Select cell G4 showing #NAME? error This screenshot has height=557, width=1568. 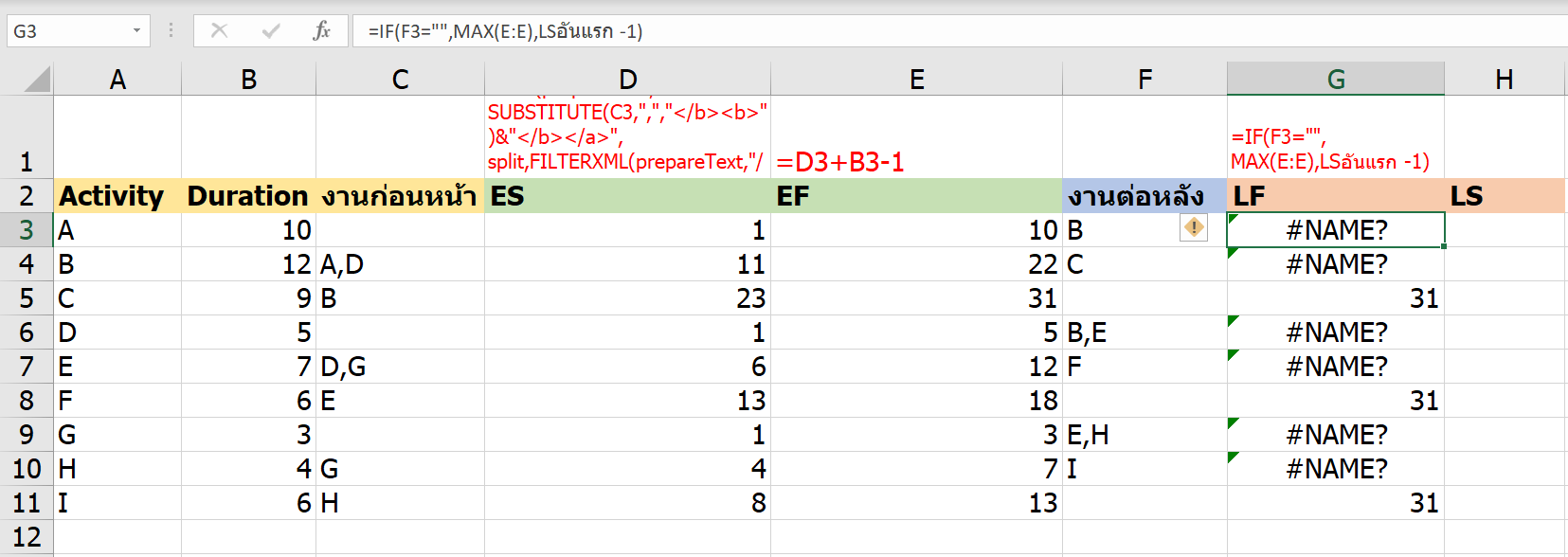(1336, 264)
